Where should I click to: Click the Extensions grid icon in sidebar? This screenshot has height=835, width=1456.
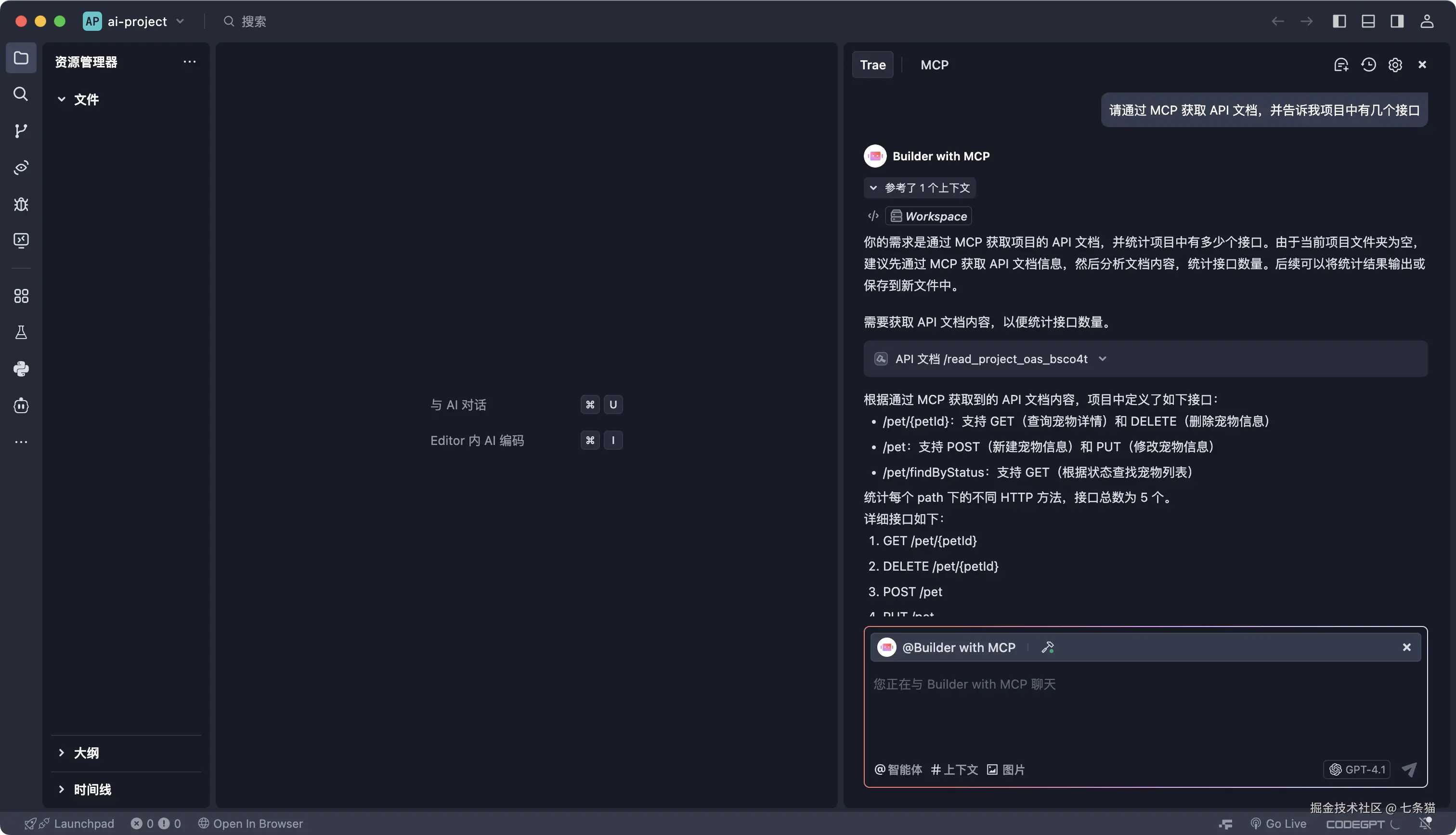tap(21, 296)
